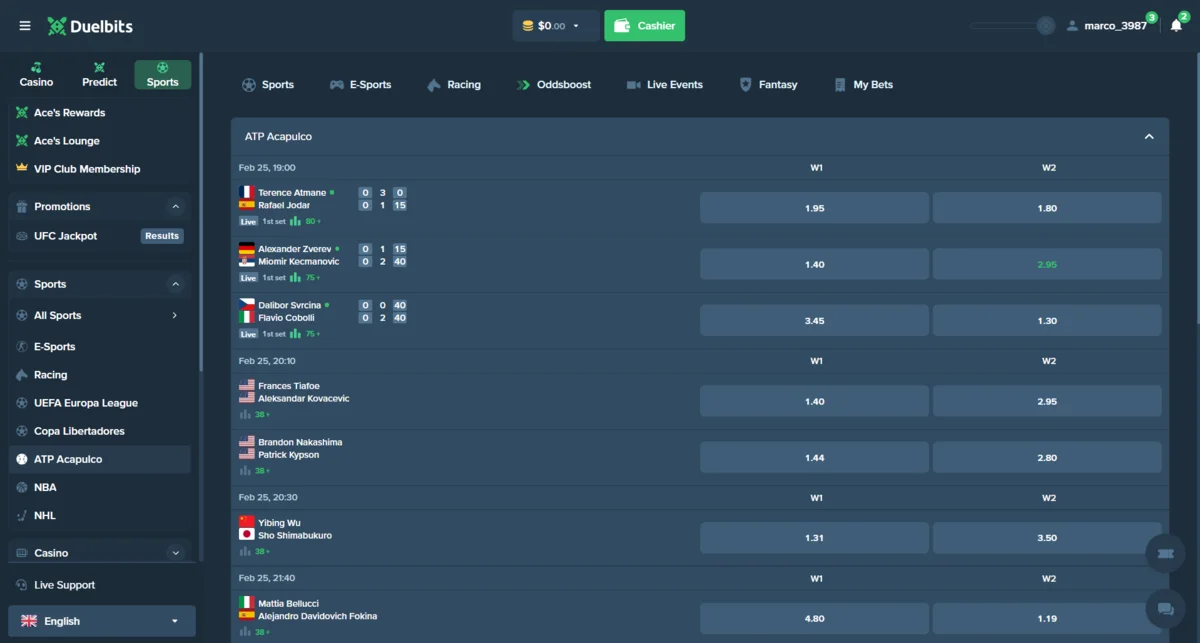Click the notifications bell icon
Viewport: 1200px width, 643px height.
click(1176, 26)
